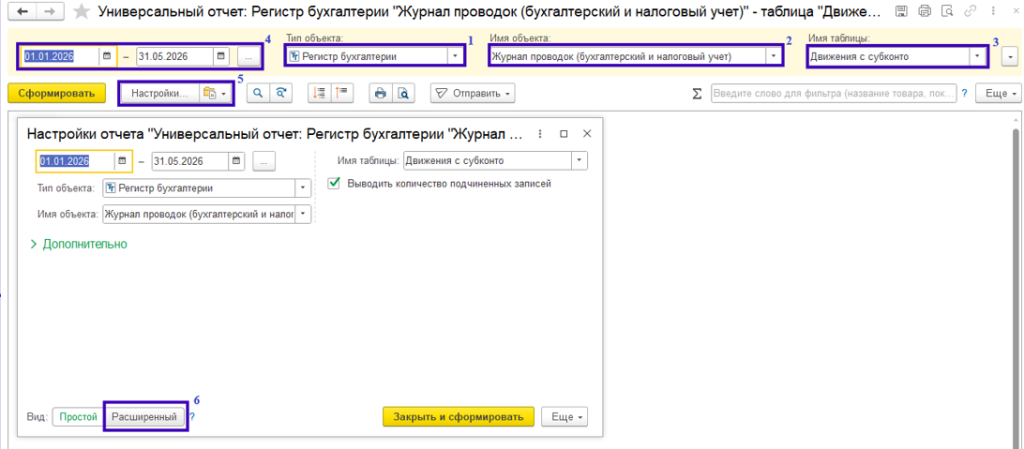
Task: Expand main Тип объекта dropdown
Action: point(455,57)
